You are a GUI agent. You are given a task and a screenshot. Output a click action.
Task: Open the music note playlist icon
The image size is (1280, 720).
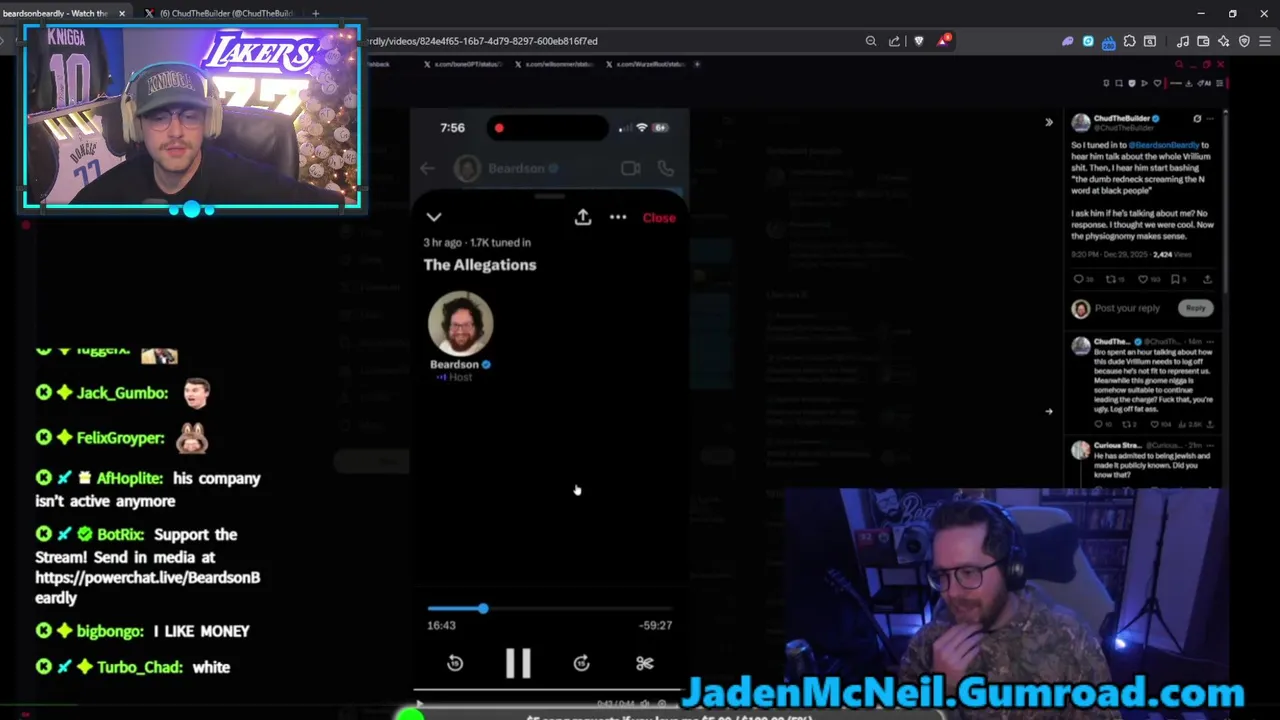click(1183, 41)
